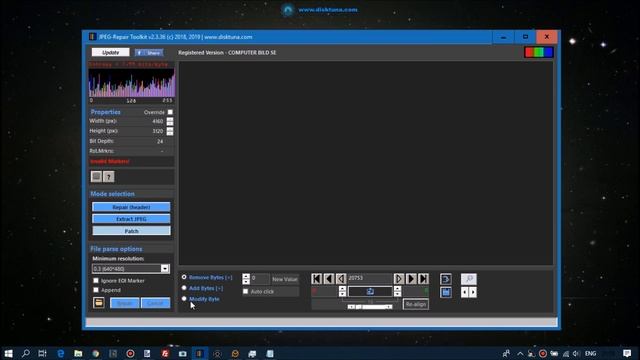This screenshot has width=640, height=360.
Task: Adjust the Width (px) spinner
Action: point(170,121)
